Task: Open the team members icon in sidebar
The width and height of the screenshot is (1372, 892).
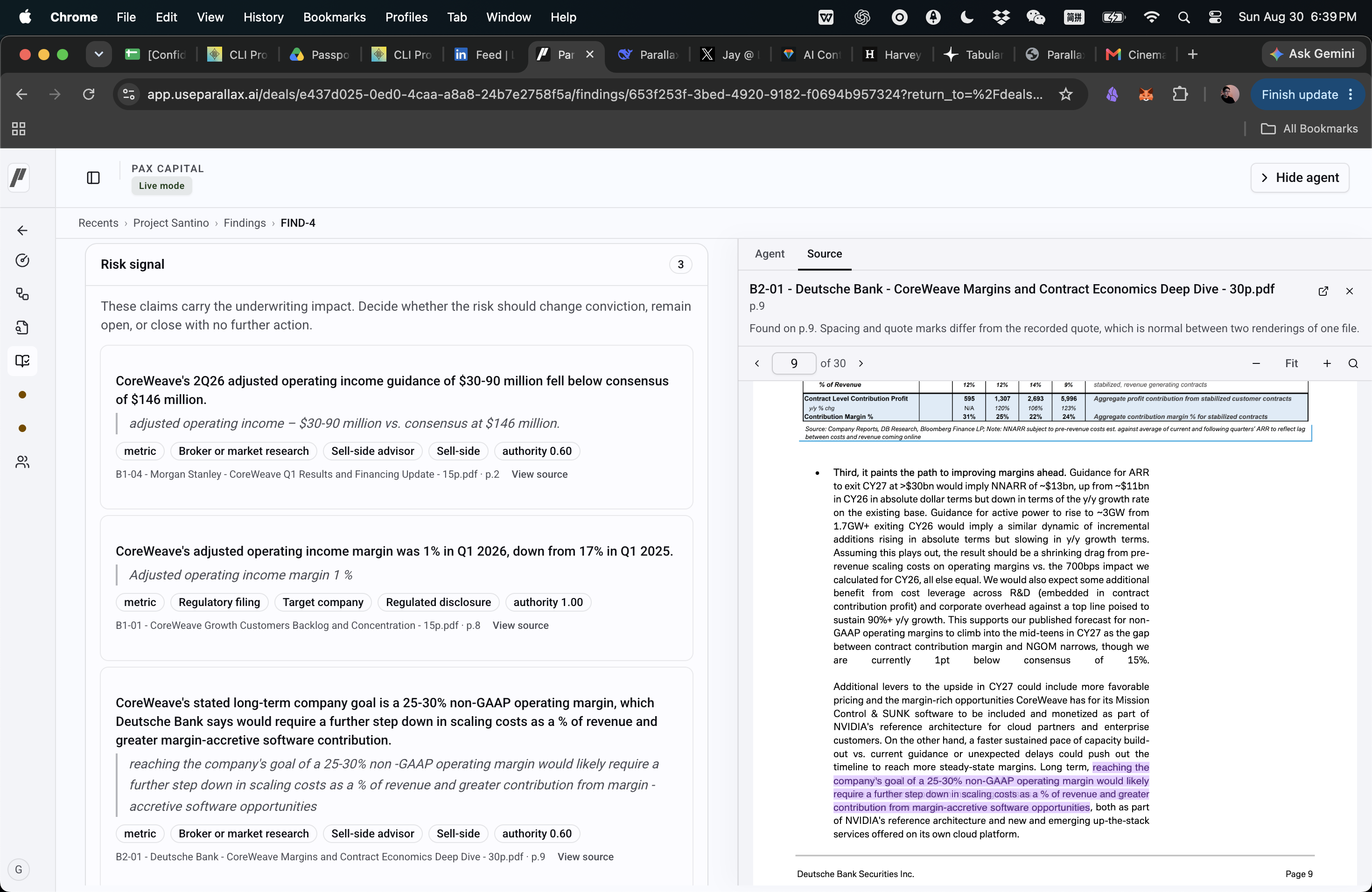Action: pos(22,461)
